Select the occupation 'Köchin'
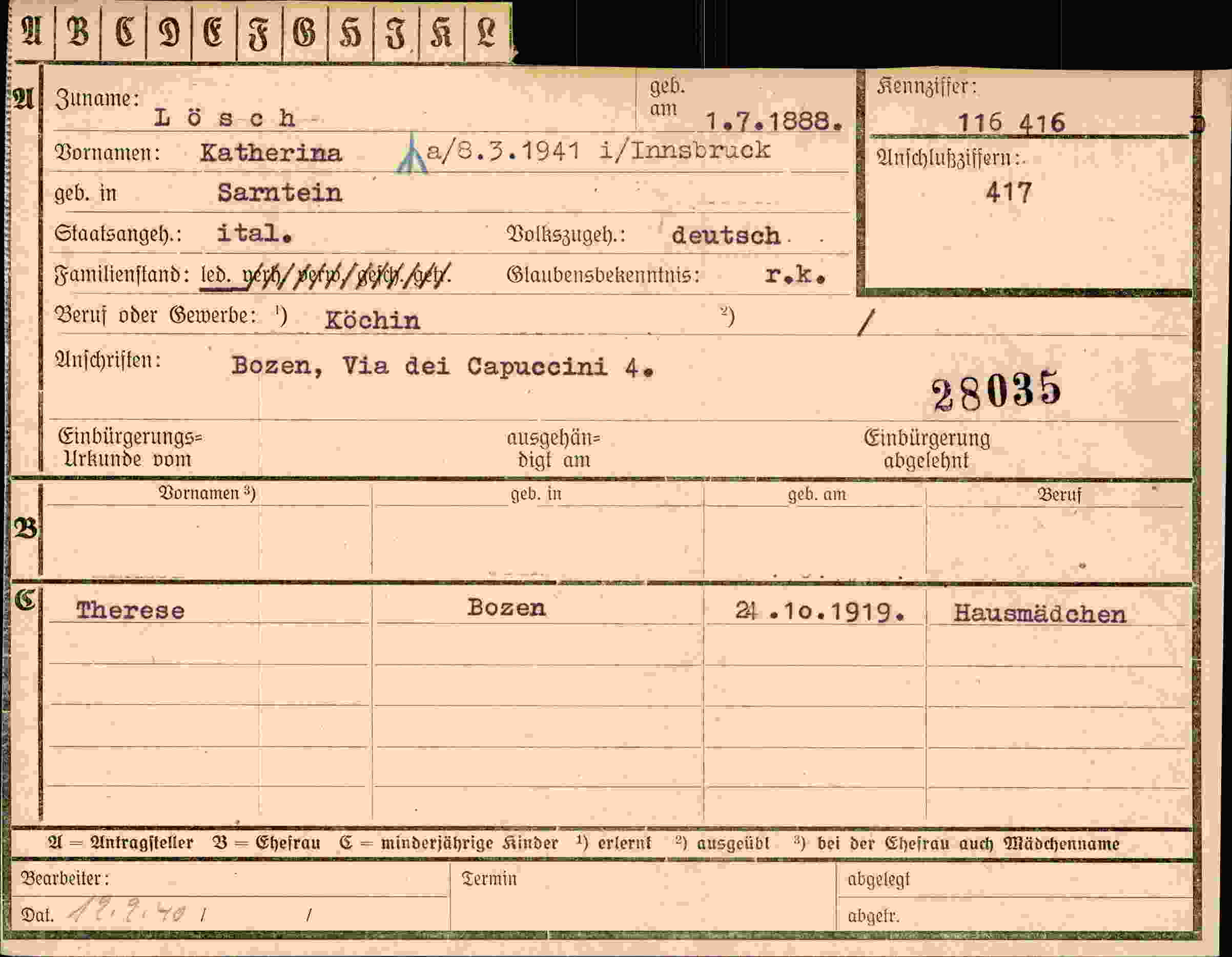1232x957 pixels. 372,320
